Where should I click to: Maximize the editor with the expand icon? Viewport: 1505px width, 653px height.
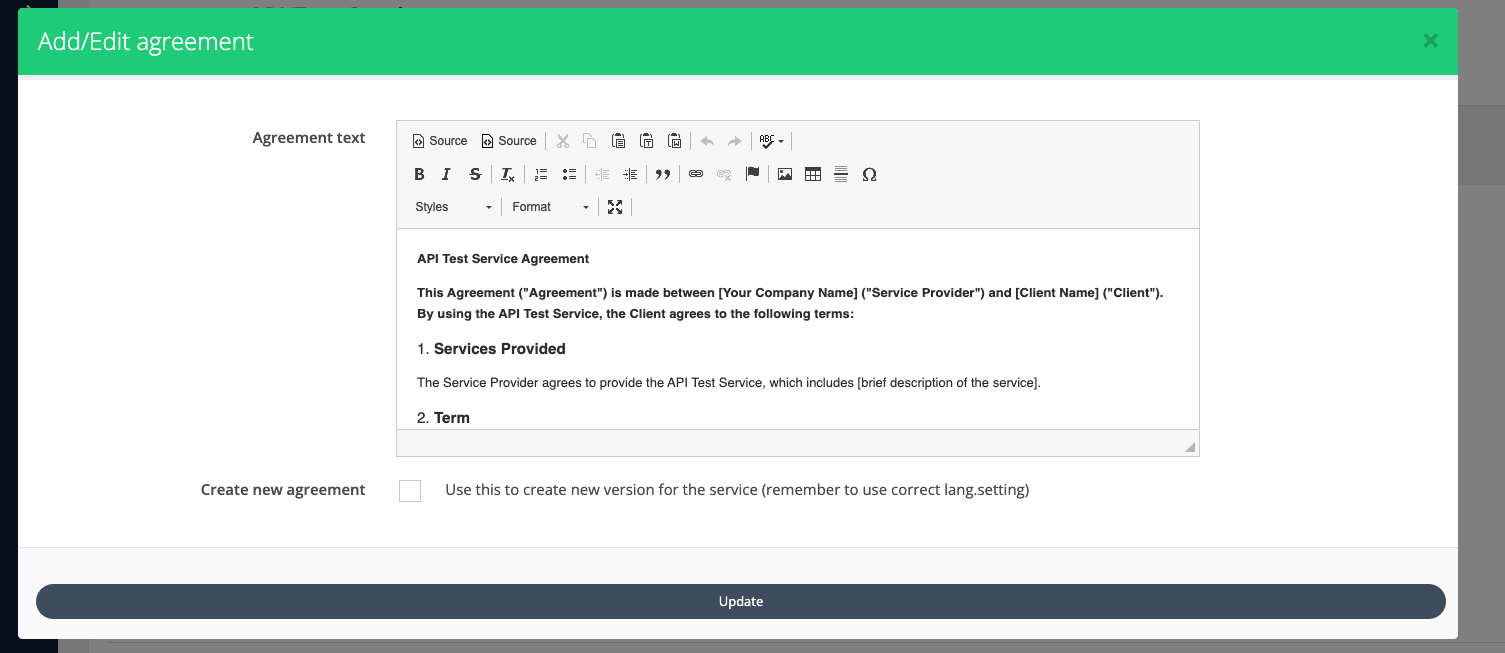(x=615, y=206)
